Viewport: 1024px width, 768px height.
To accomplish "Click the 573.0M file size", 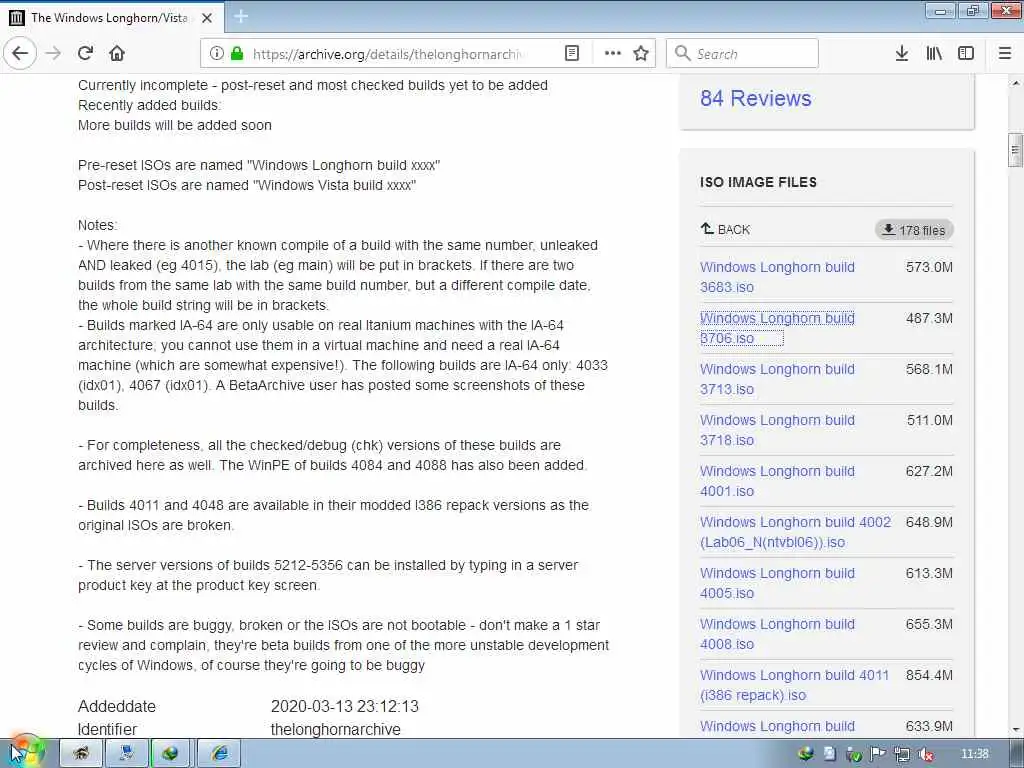I will point(929,267).
